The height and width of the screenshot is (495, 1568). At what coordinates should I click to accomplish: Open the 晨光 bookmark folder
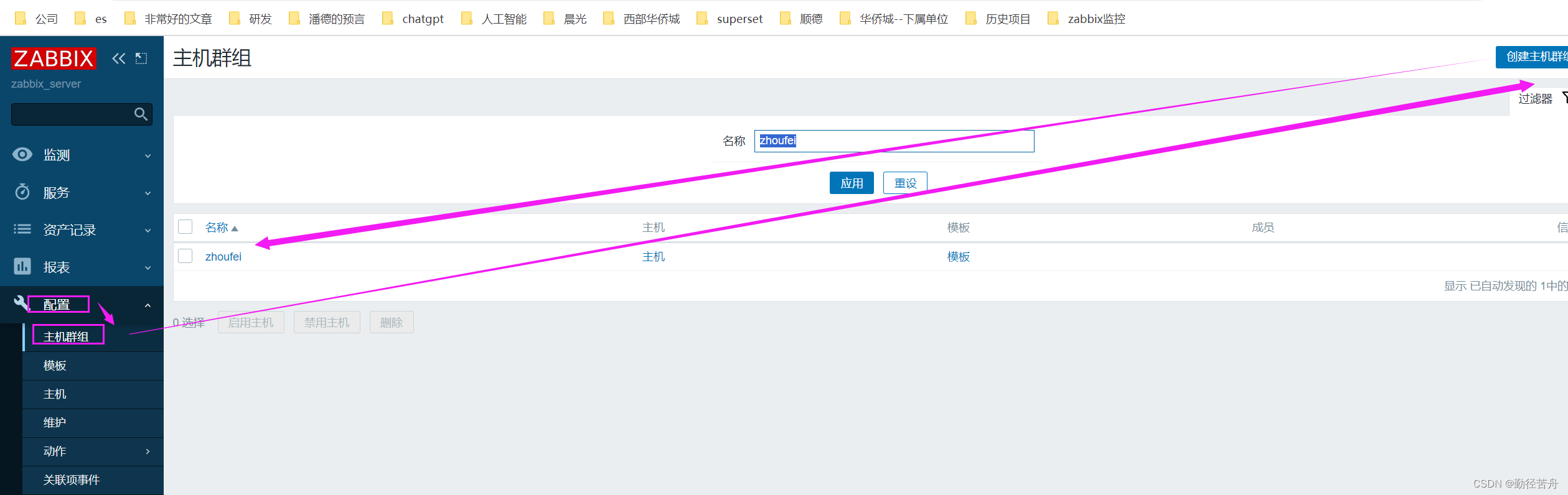tap(565, 19)
